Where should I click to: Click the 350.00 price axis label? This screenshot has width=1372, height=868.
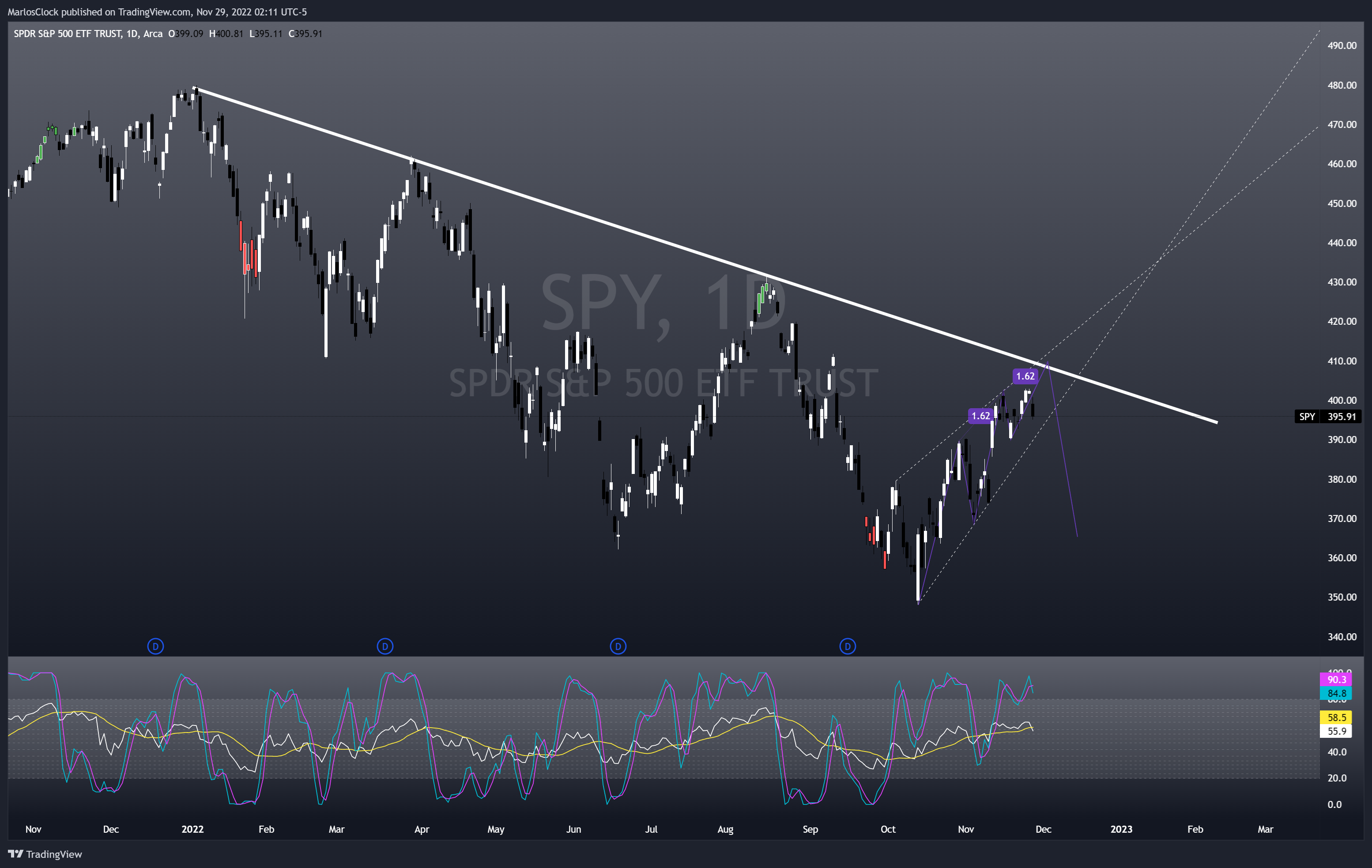(x=1342, y=597)
